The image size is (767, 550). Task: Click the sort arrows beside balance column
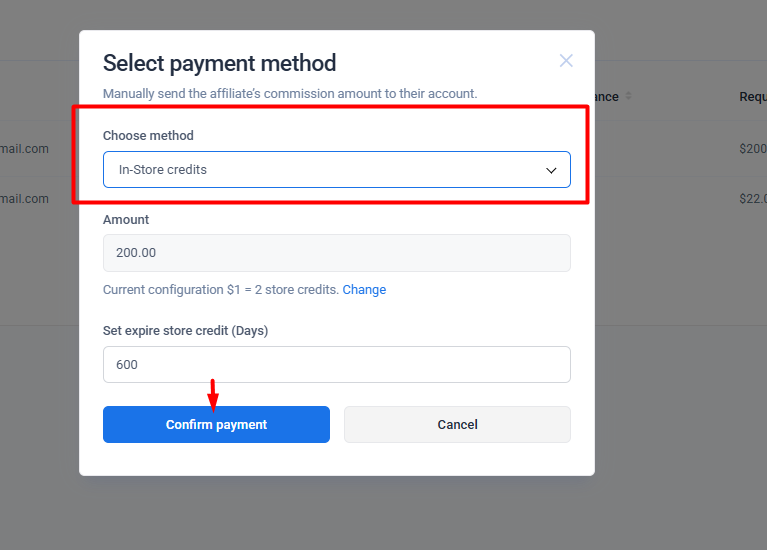629,97
